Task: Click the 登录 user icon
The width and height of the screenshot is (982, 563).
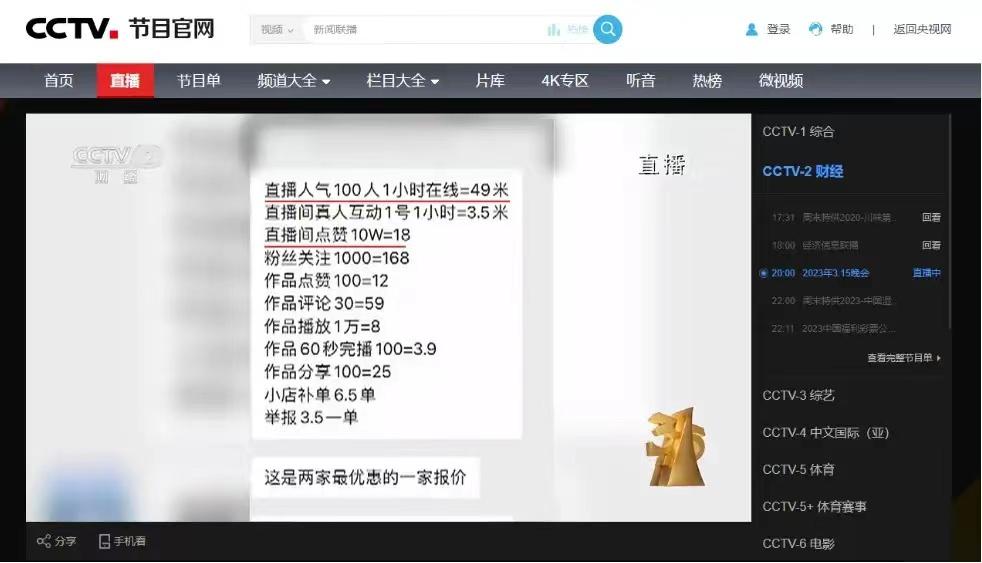Action: pyautogui.click(x=752, y=29)
